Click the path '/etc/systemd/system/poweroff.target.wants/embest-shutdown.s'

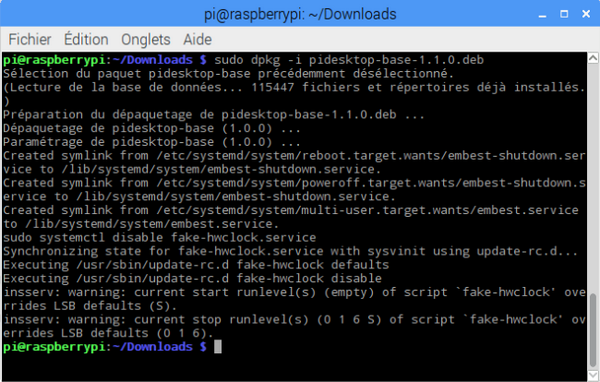click(x=371, y=183)
